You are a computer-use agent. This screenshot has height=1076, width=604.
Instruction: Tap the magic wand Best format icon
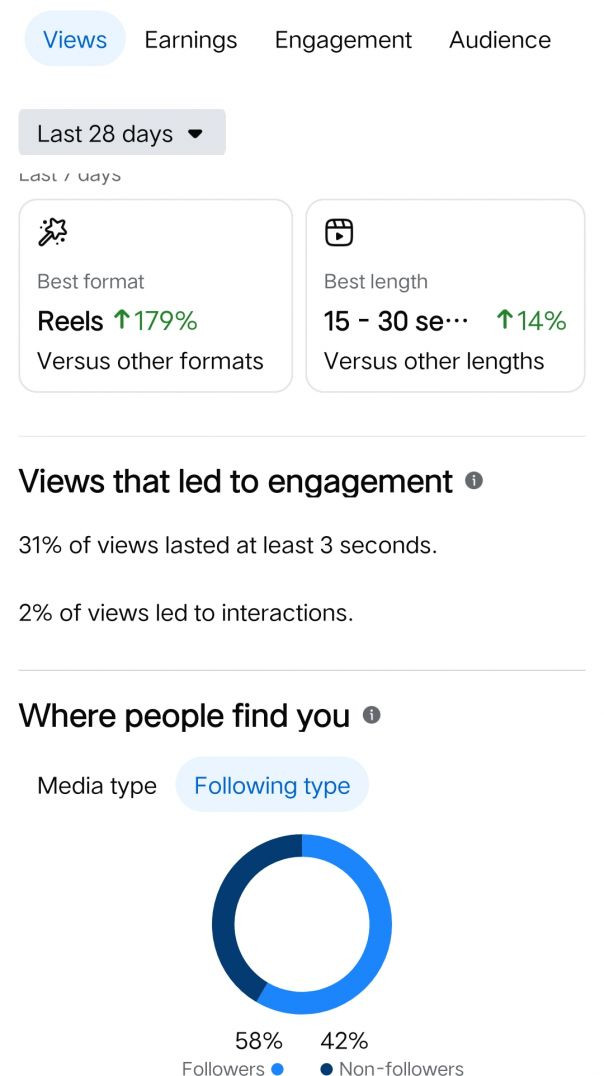tap(50, 233)
